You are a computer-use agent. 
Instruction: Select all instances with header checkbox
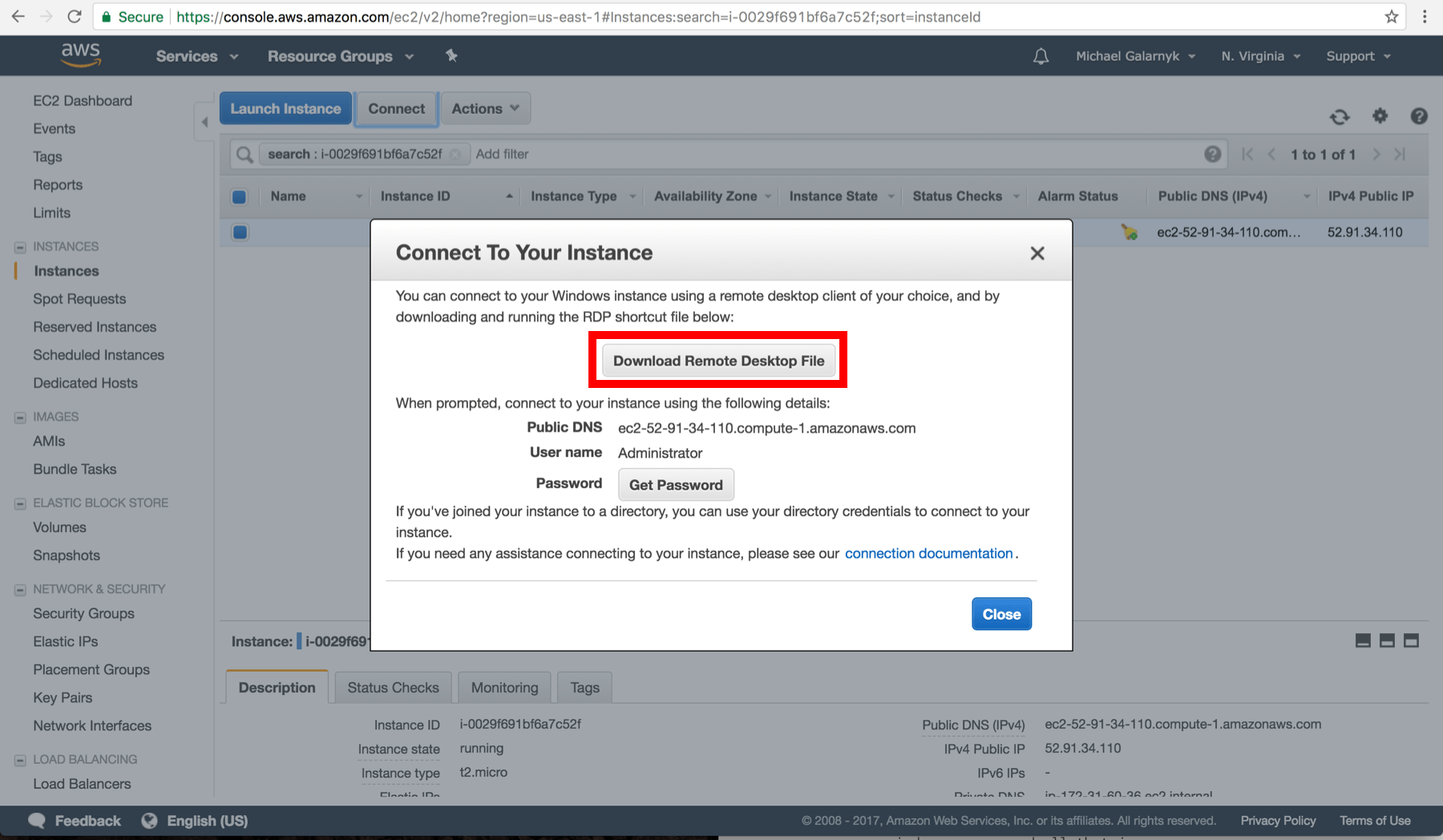tap(238, 196)
